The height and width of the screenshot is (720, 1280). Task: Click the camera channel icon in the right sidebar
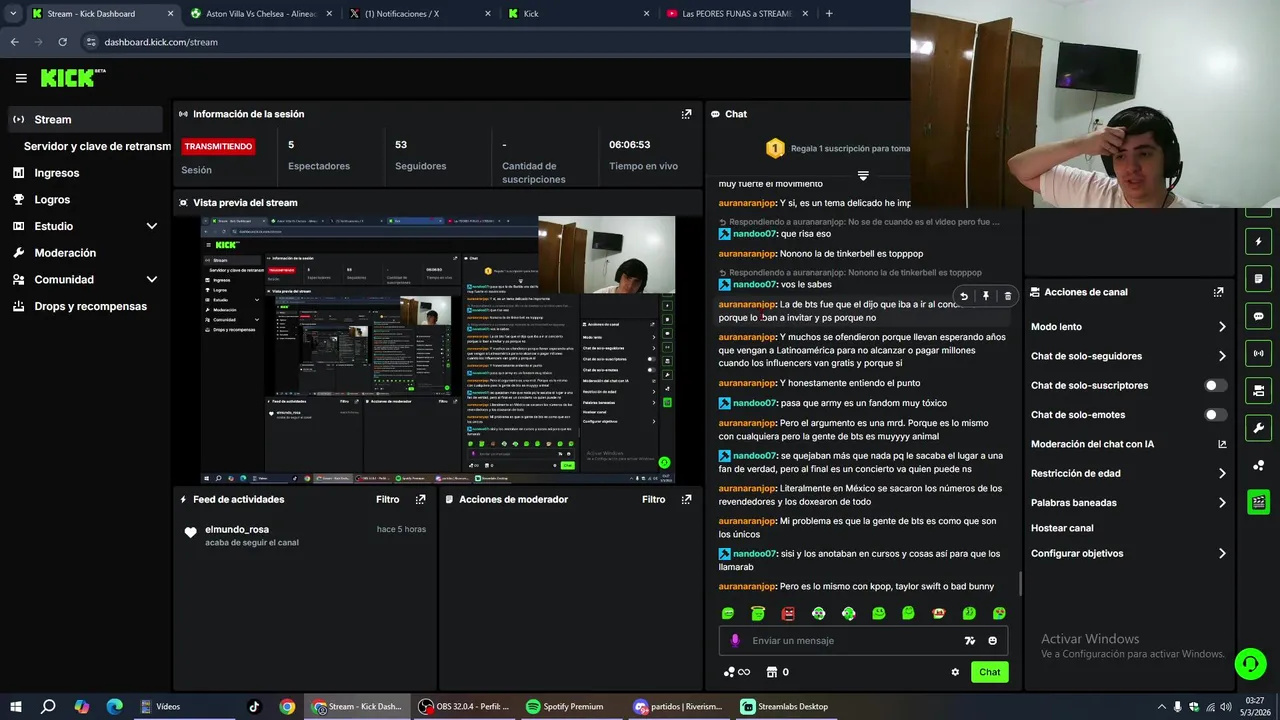(1258, 390)
